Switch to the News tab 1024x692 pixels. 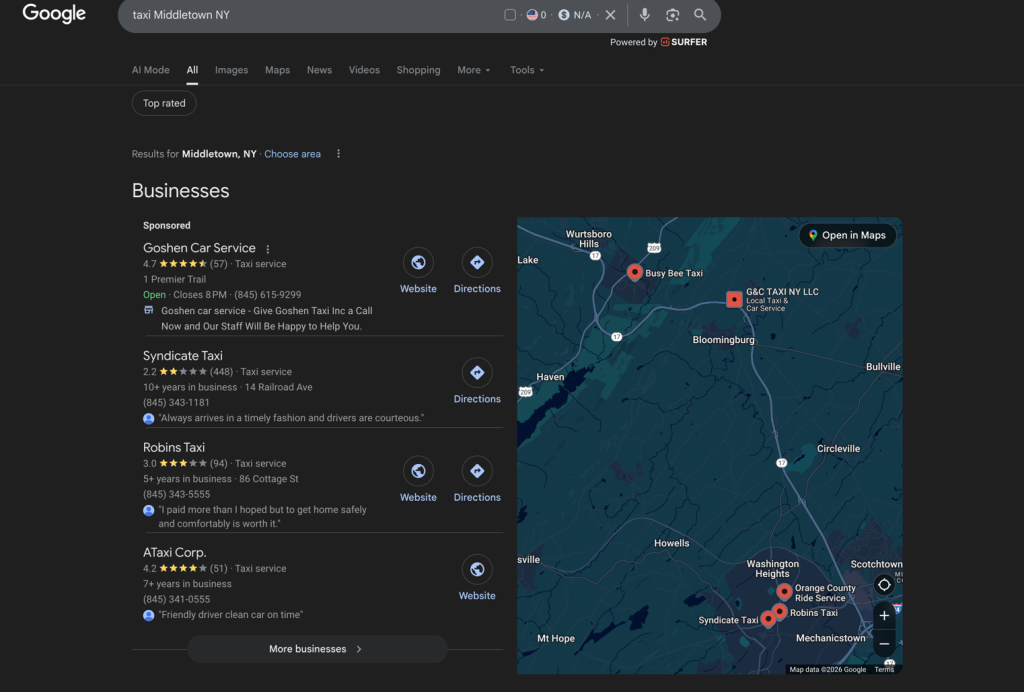(319, 70)
